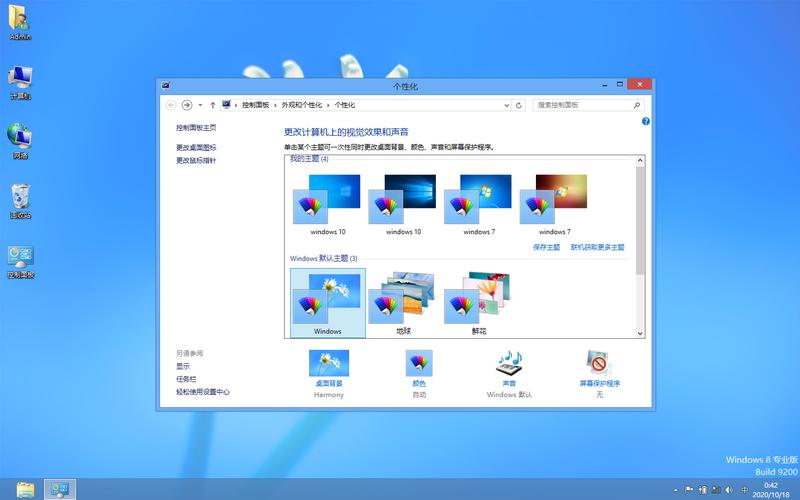Click the forward arrow in the navigation bar

(x=187, y=105)
